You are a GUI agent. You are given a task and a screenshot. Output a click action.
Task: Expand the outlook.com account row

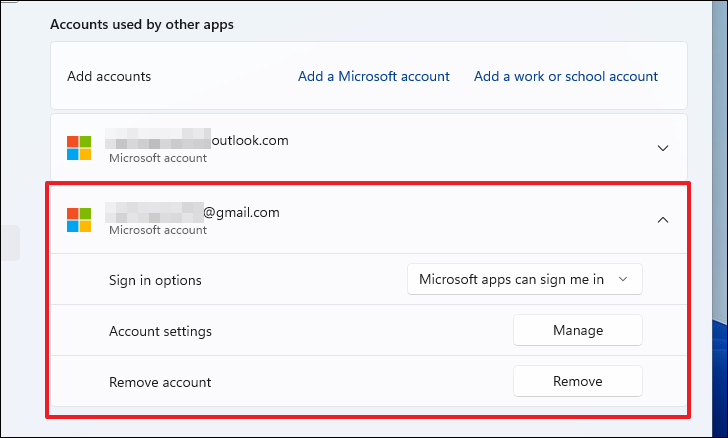[663, 148]
